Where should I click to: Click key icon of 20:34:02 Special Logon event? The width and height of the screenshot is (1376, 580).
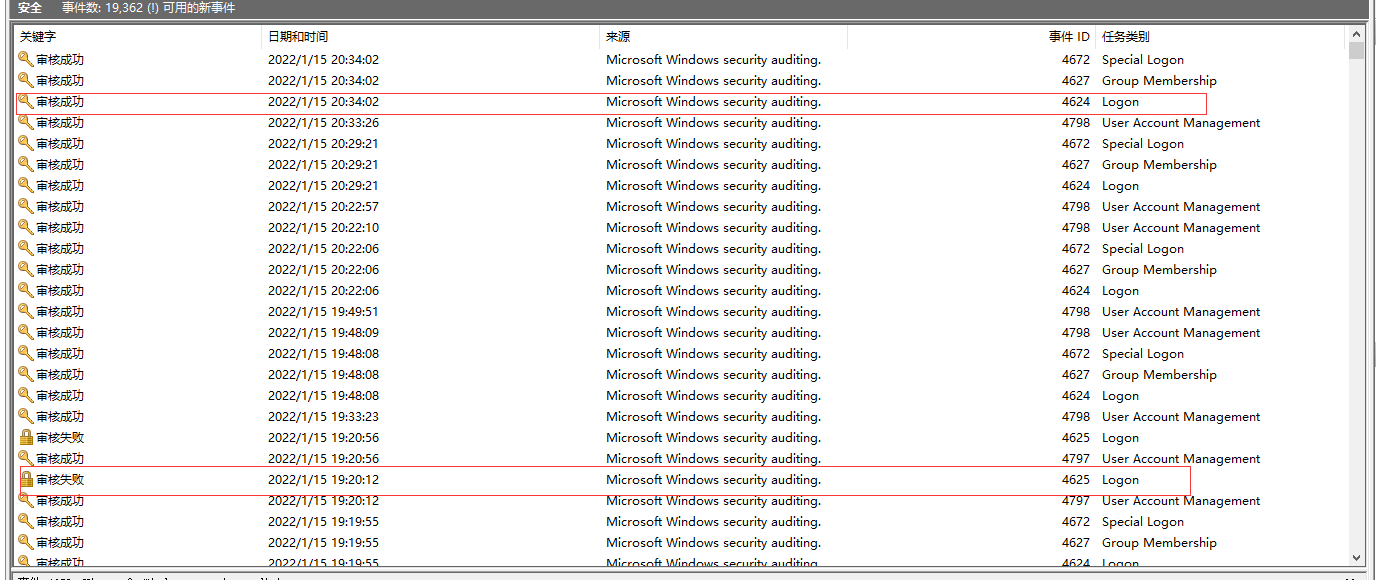click(26, 59)
